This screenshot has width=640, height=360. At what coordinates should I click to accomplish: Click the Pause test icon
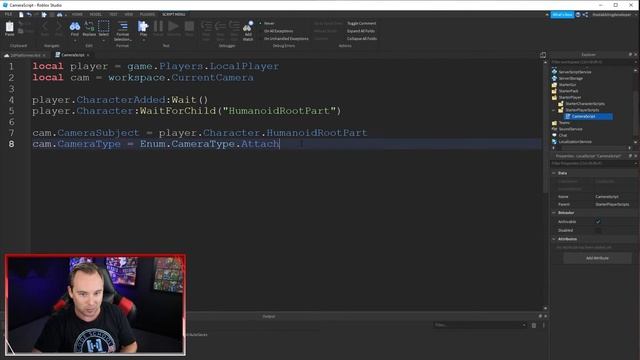click(158, 27)
